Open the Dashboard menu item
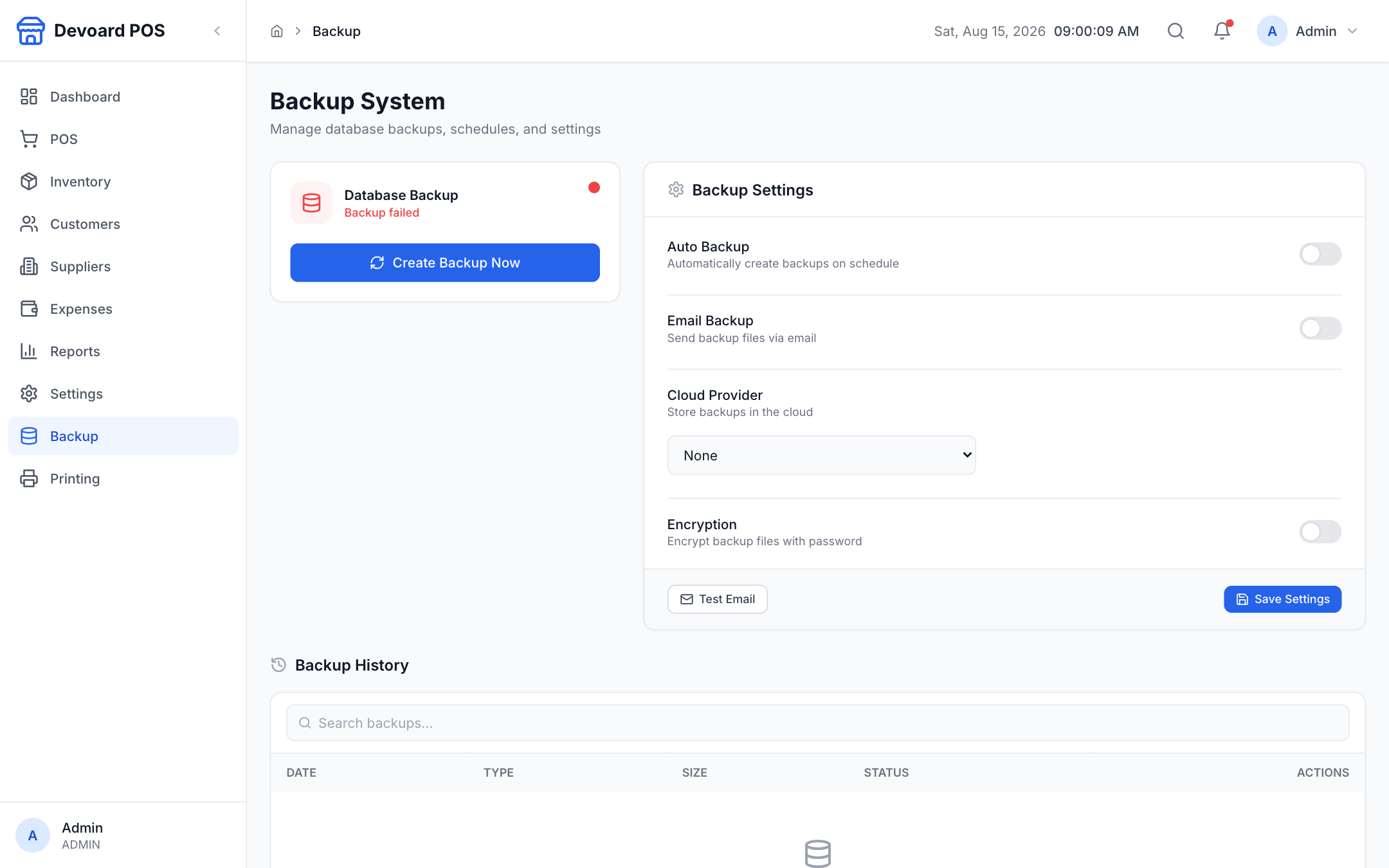The height and width of the screenshot is (868, 1389). pos(123,96)
